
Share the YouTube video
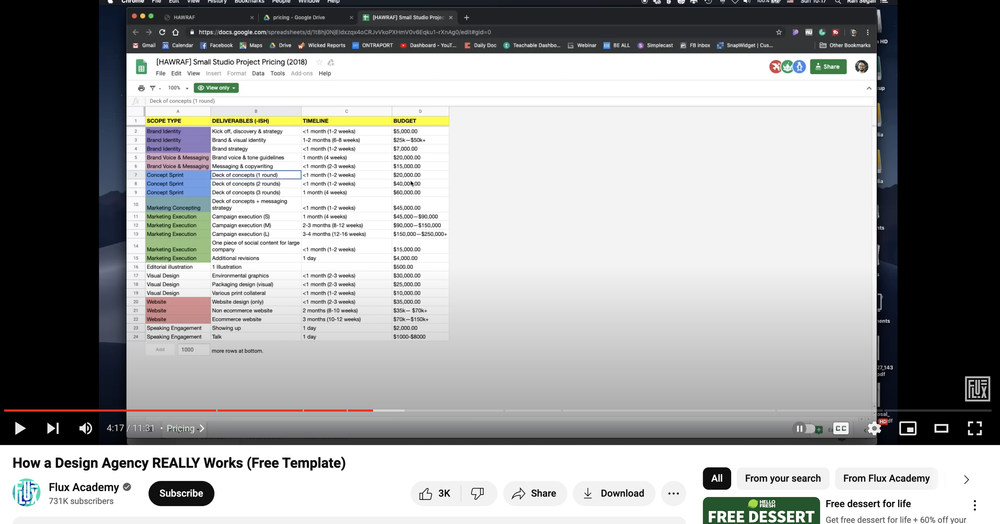tap(534, 493)
